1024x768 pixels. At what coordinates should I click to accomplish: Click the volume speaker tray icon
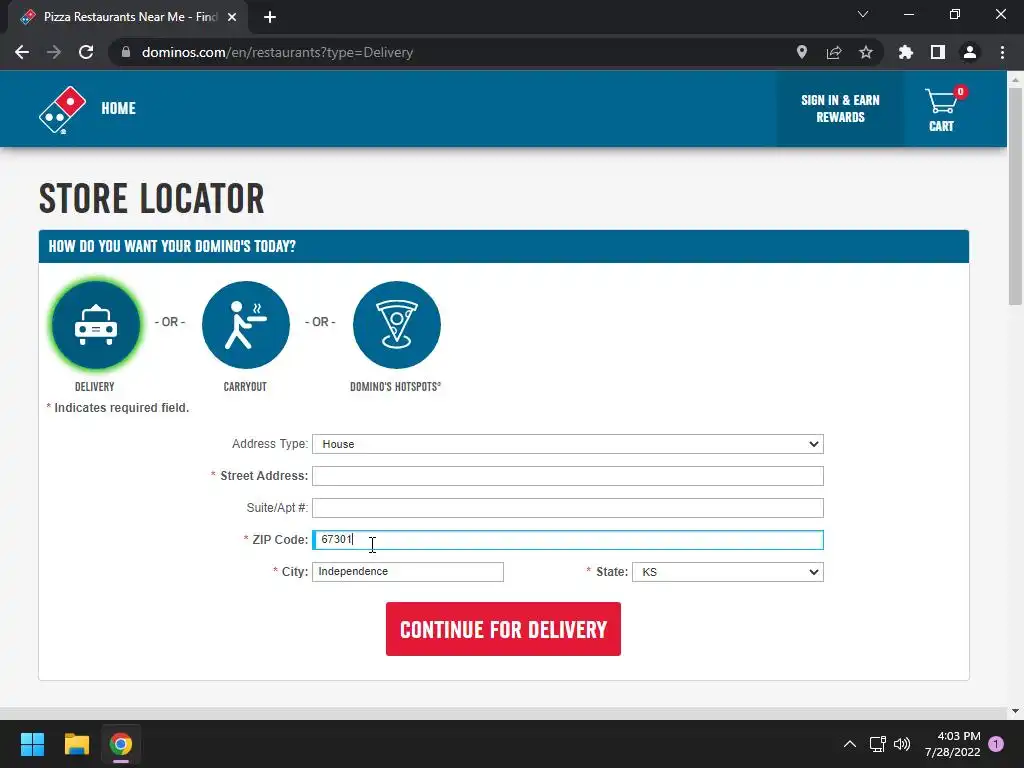[902, 744]
